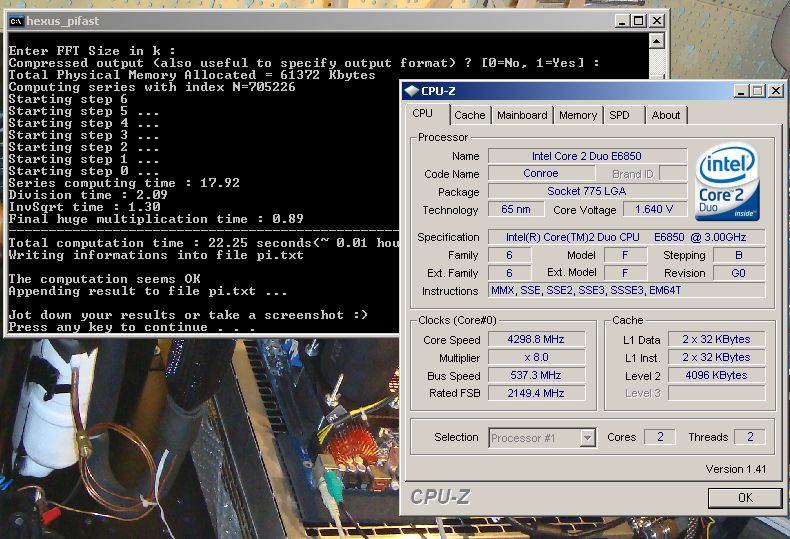Open the Mainboard tab in CPU-Z

click(x=522, y=115)
